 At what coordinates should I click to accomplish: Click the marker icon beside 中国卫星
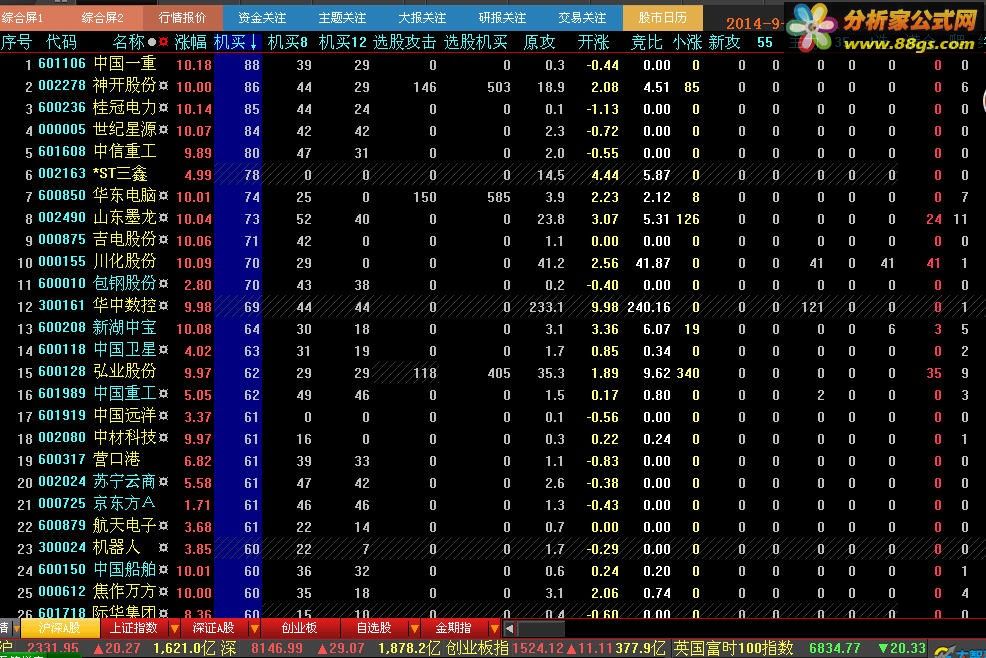click(x=163, y=350)
